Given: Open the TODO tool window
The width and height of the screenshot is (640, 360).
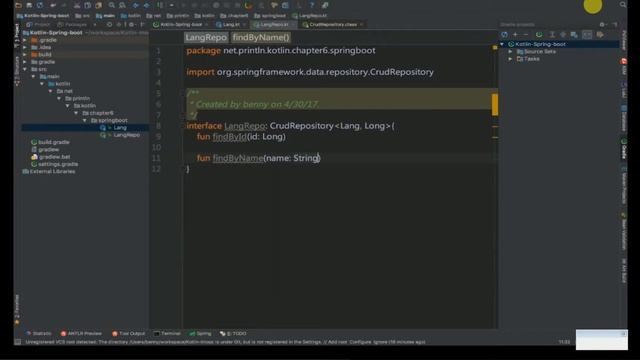Looking at the screenshot, I should pos(233,333).
